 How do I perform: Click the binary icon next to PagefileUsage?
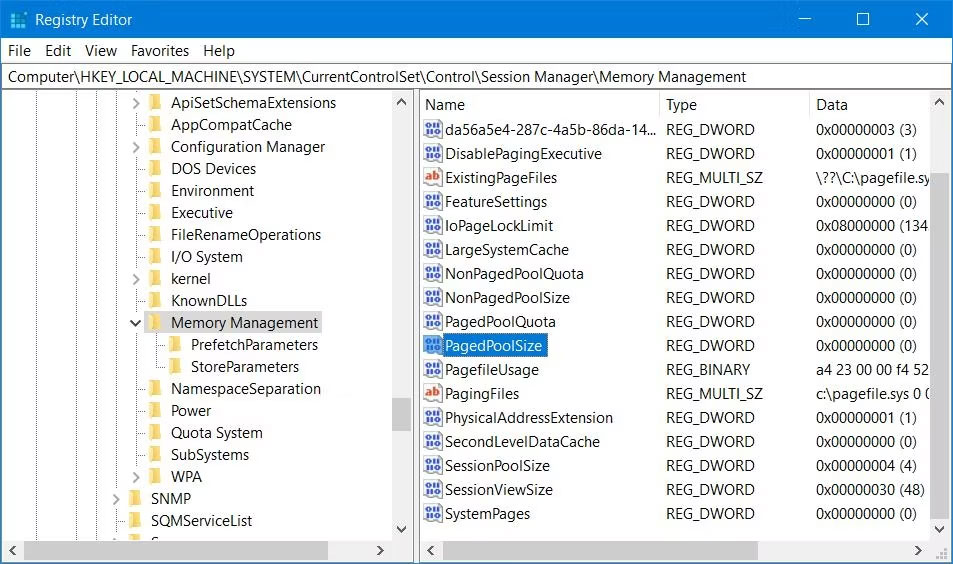[432, 370]
